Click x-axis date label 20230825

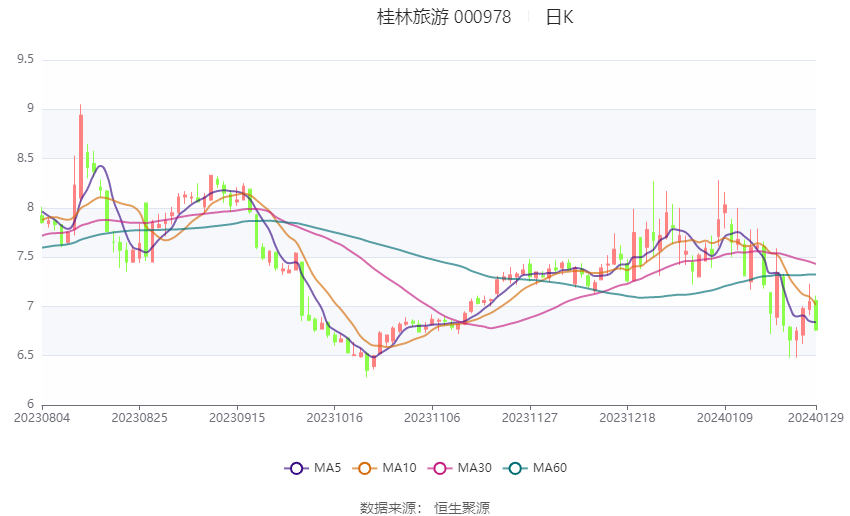[139, 418]
